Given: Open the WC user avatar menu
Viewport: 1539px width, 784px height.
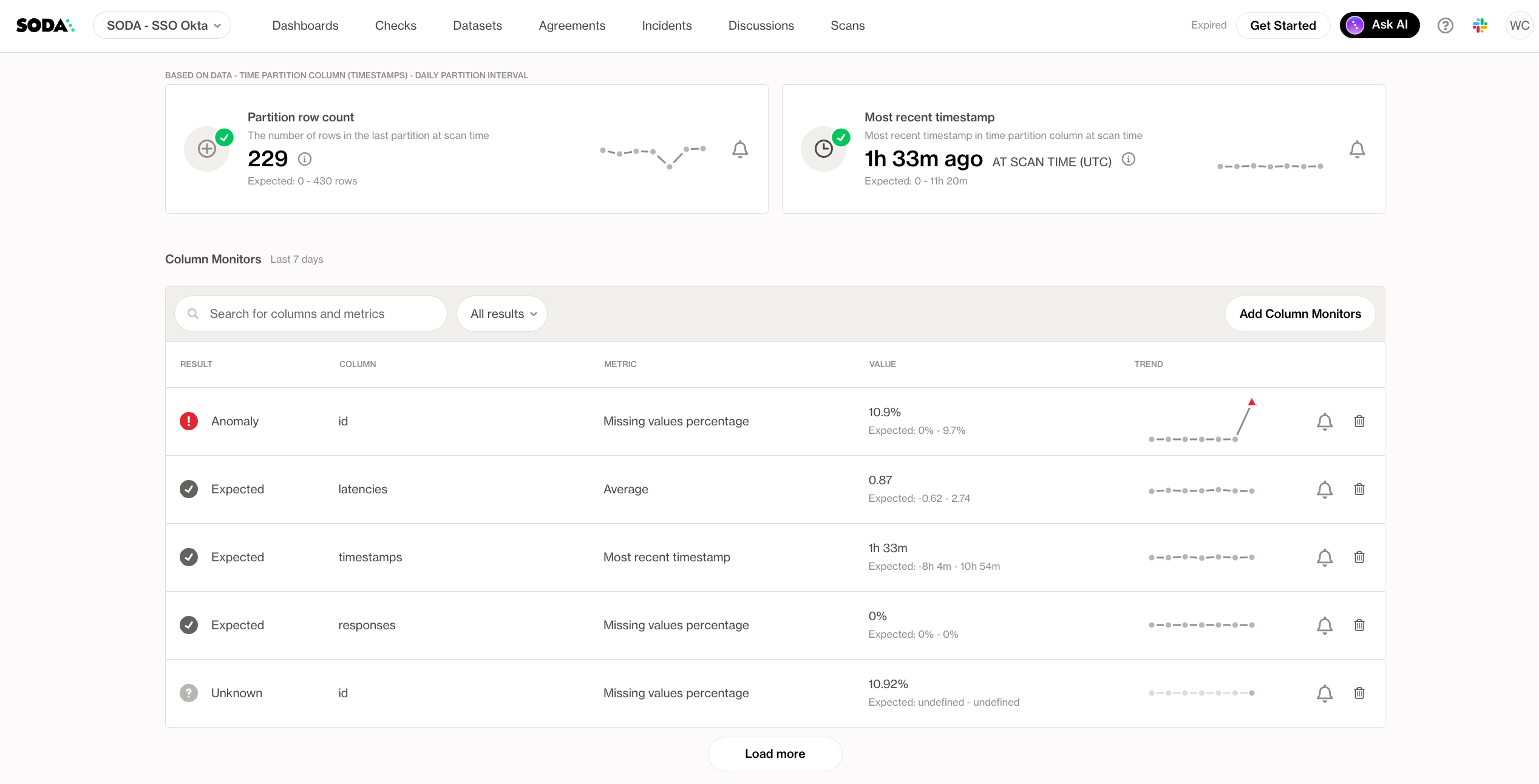Looking at the screenshot, I should [x=1519, y=25].
